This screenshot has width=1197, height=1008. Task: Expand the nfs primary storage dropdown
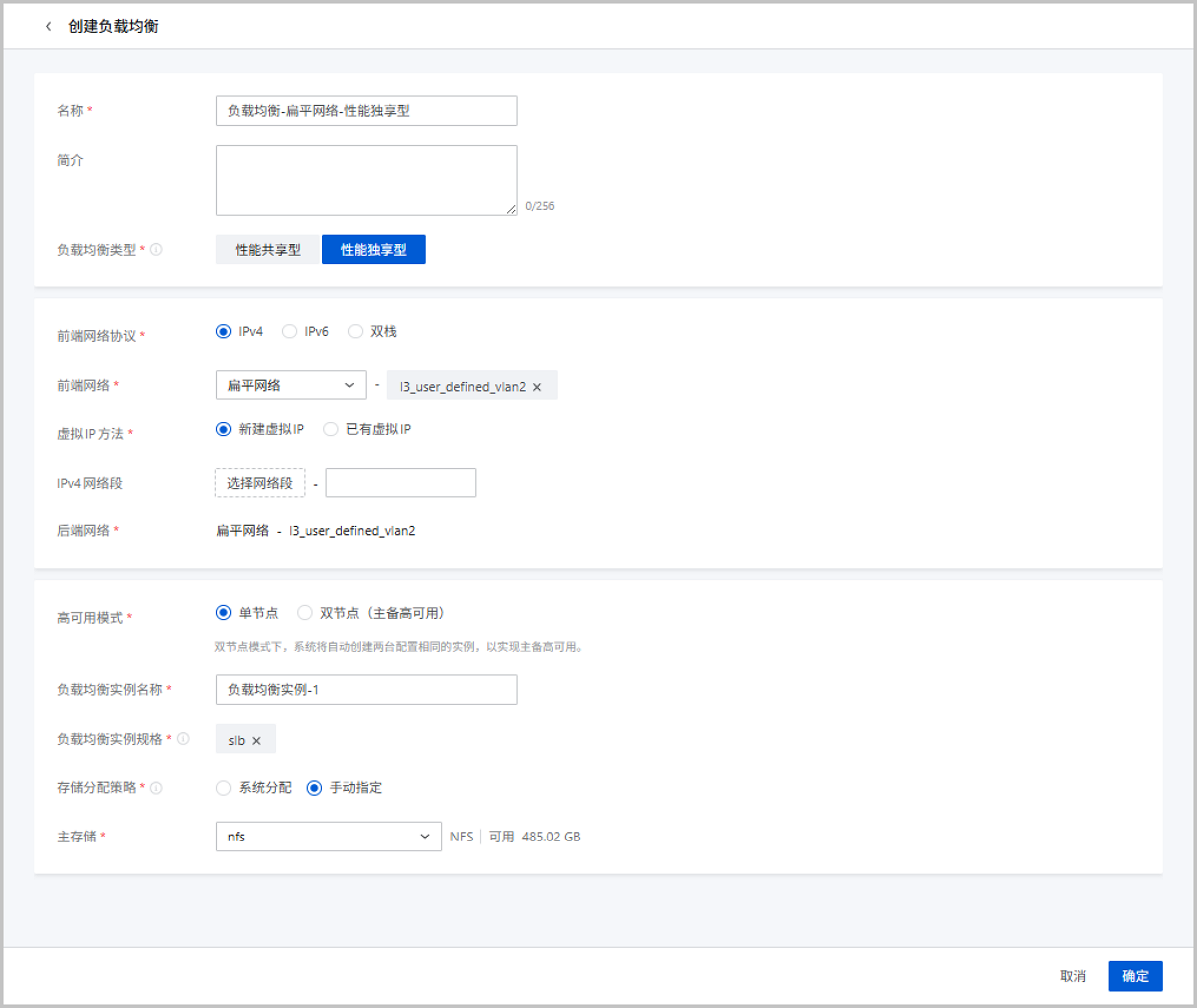[x=328, y=837]
